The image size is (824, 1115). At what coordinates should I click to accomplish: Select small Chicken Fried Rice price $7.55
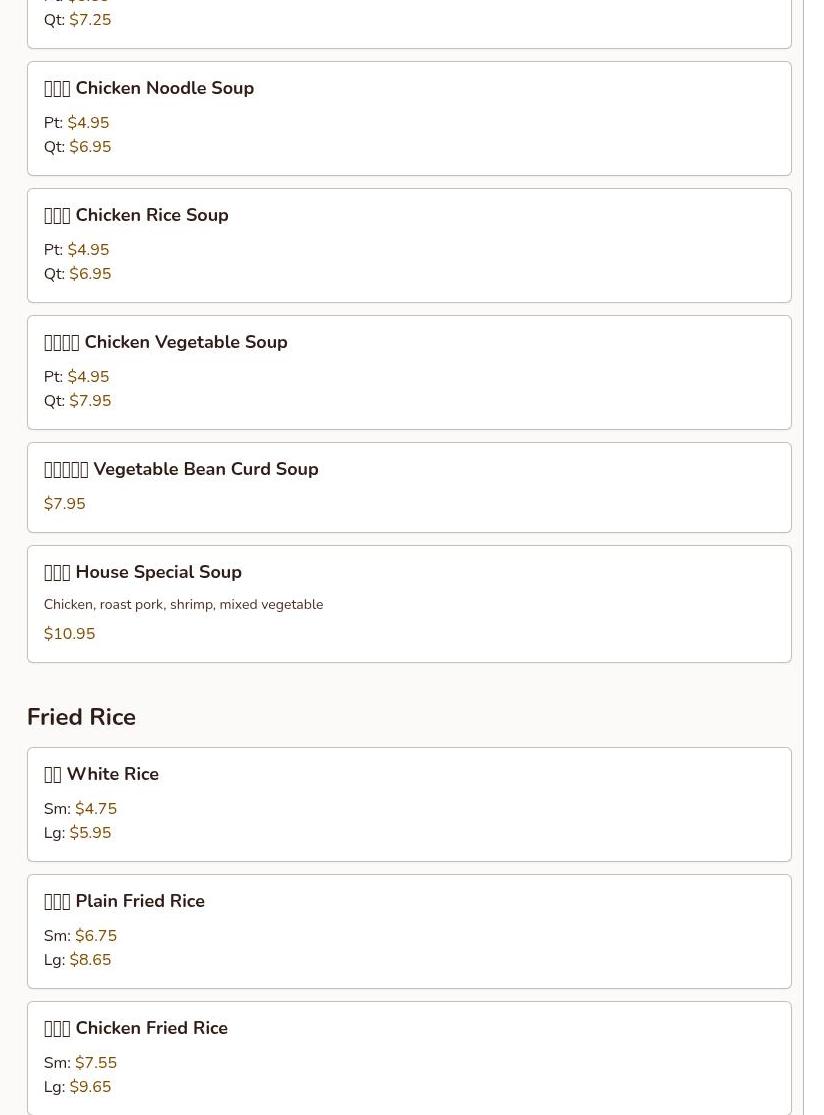tap(96, 1063)
